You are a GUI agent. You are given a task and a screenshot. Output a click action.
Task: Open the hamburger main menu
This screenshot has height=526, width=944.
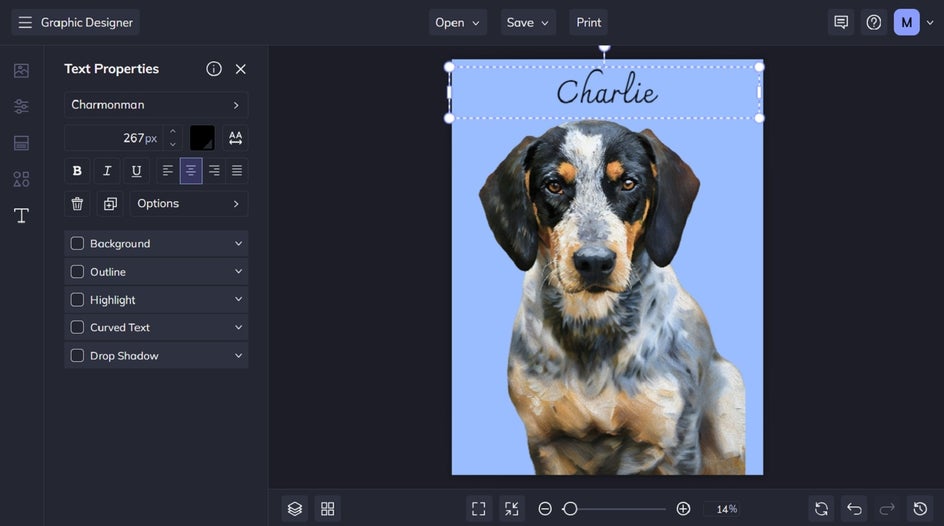[25, 22]
